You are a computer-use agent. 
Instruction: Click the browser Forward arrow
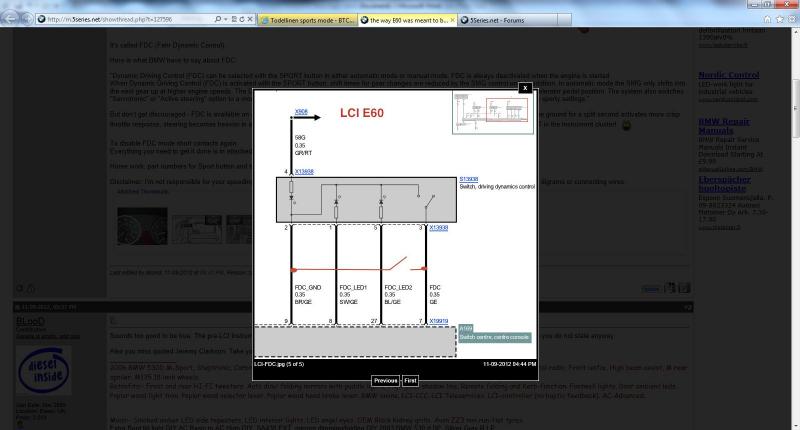(x=26, y=19)
